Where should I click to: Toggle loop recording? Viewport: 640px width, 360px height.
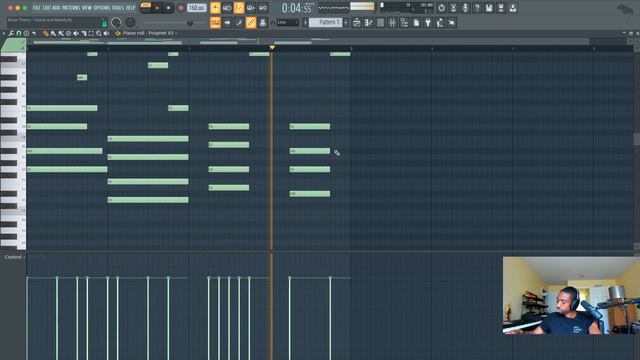click(x=262, y=8)
